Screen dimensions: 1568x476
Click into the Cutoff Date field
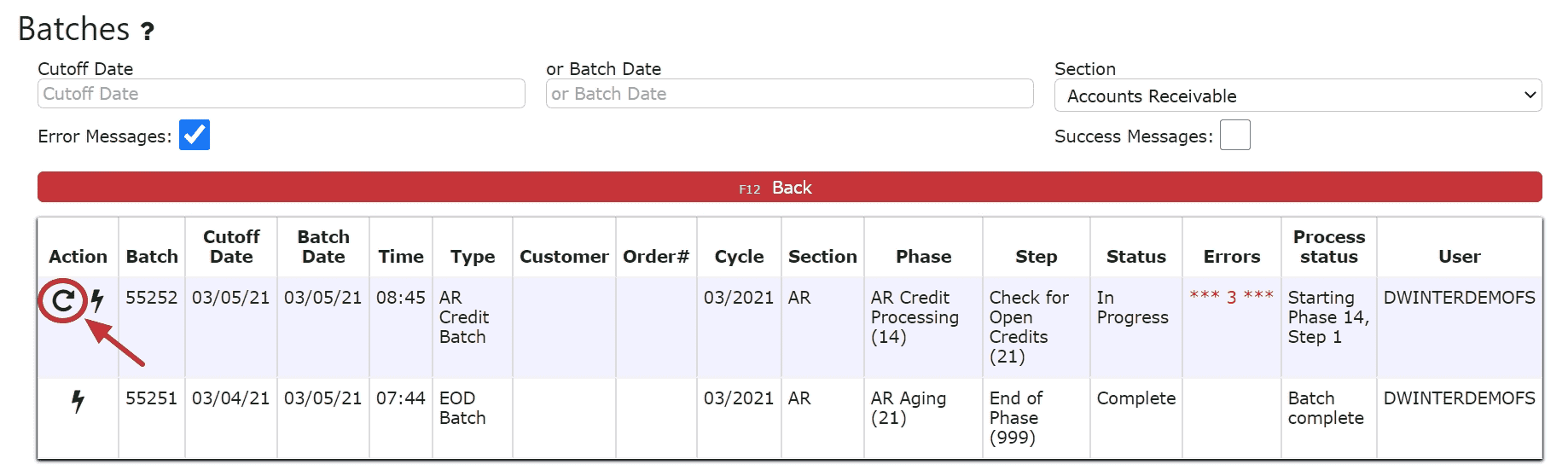tap(281, 94)
